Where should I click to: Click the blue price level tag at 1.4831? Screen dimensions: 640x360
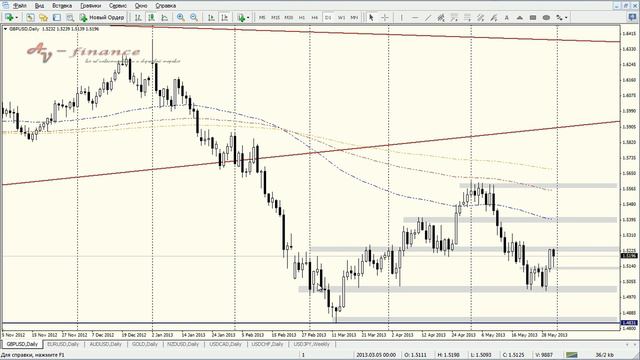629,323
